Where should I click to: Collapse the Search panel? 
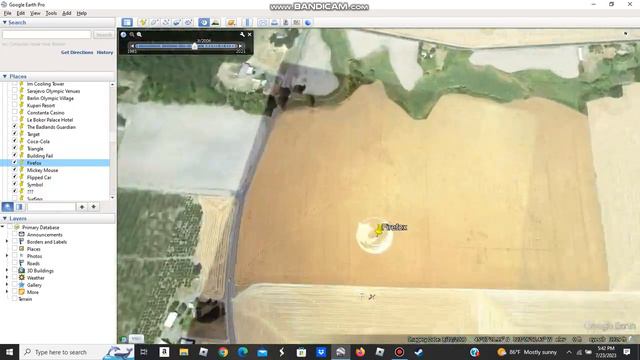(x=4, y=22)
